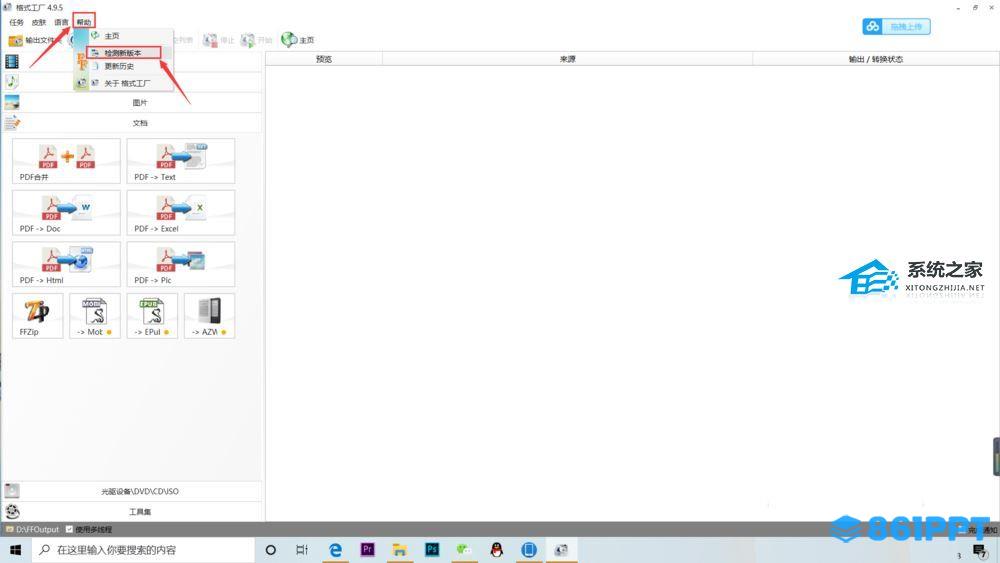Open Adobe Premiere from the taskbar
The height and width of the screenshot is (563, 1000).
pyautogui.click(x=367, y=550)
